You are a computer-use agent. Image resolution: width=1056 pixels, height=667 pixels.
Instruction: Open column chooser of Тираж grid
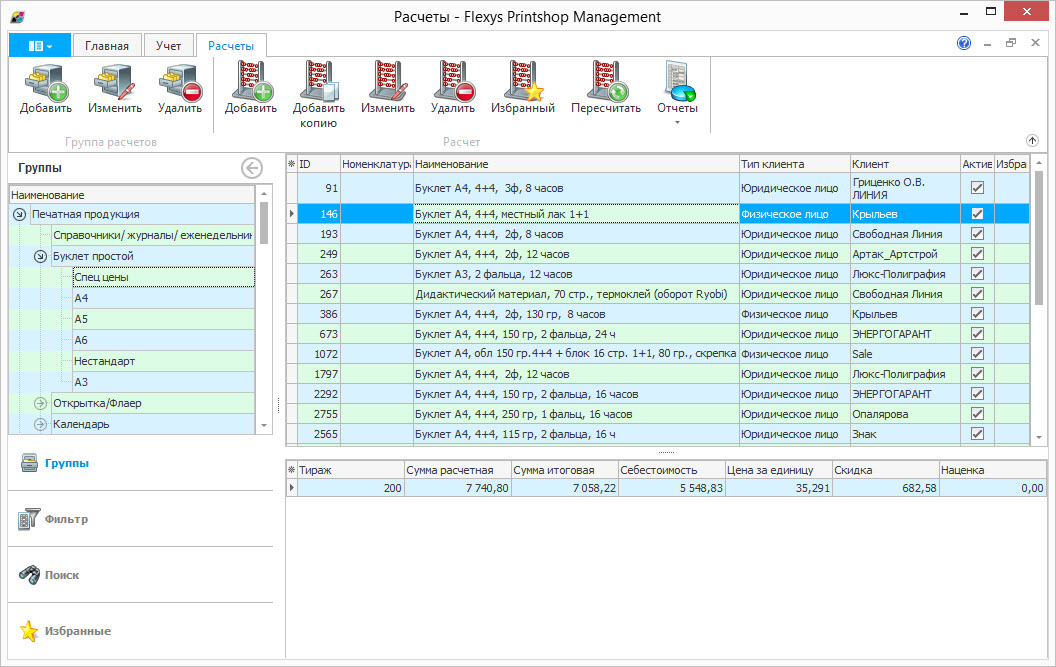tap(292, 470)
